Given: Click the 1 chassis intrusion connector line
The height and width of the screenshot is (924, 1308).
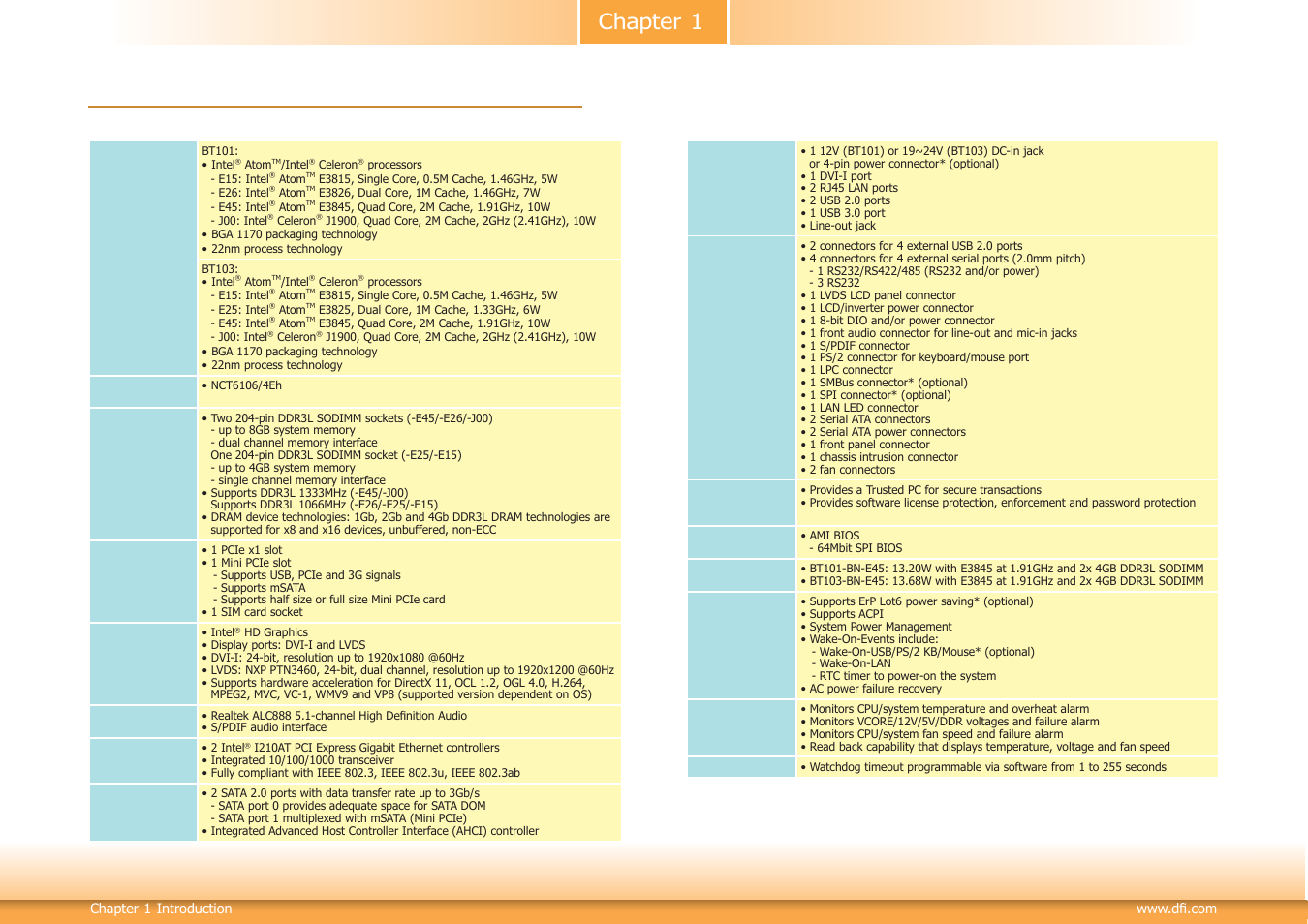Looking at the screenshot, I should 879,457.
